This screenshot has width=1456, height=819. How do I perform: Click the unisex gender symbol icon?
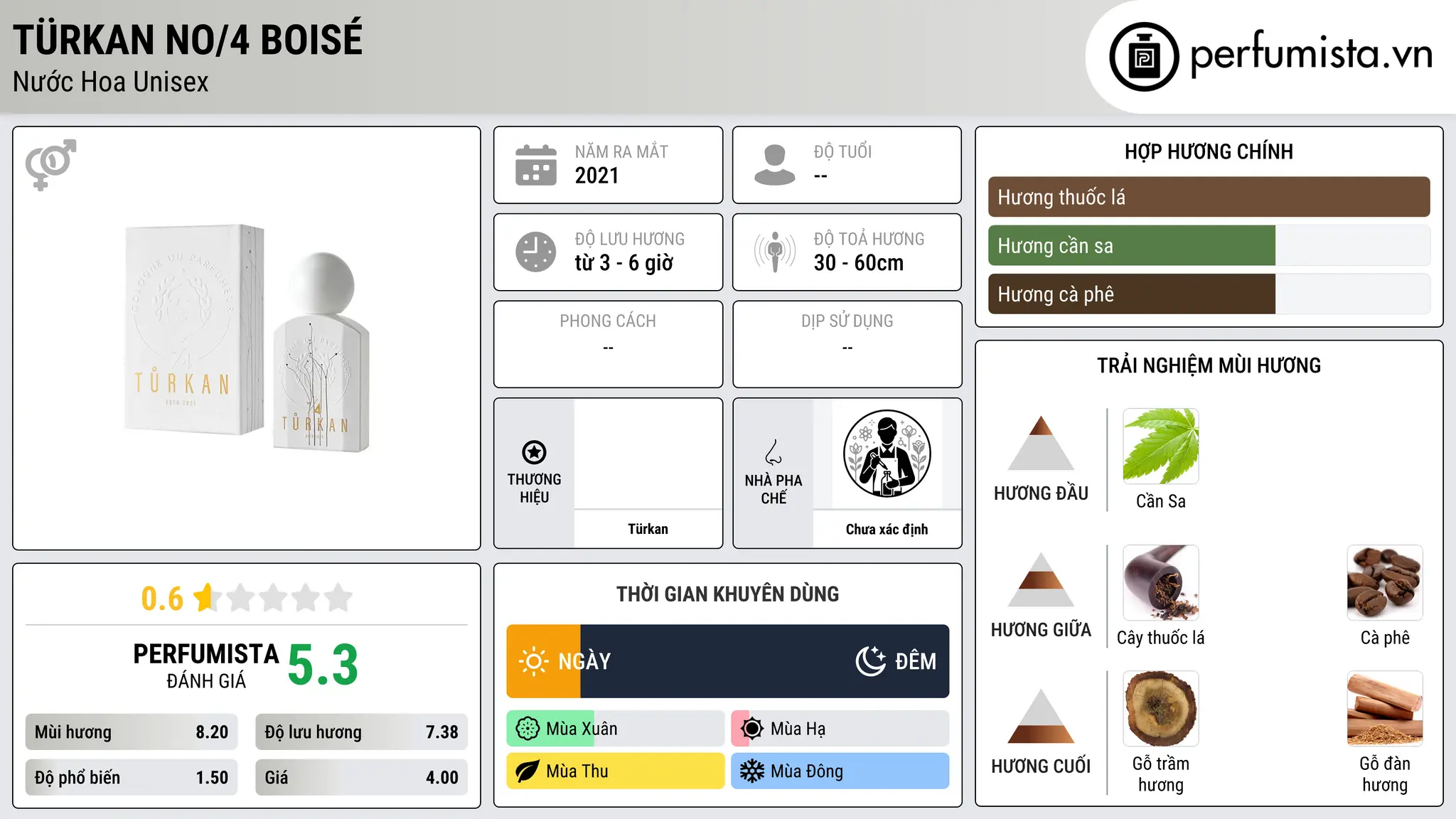tap(50, 164)
